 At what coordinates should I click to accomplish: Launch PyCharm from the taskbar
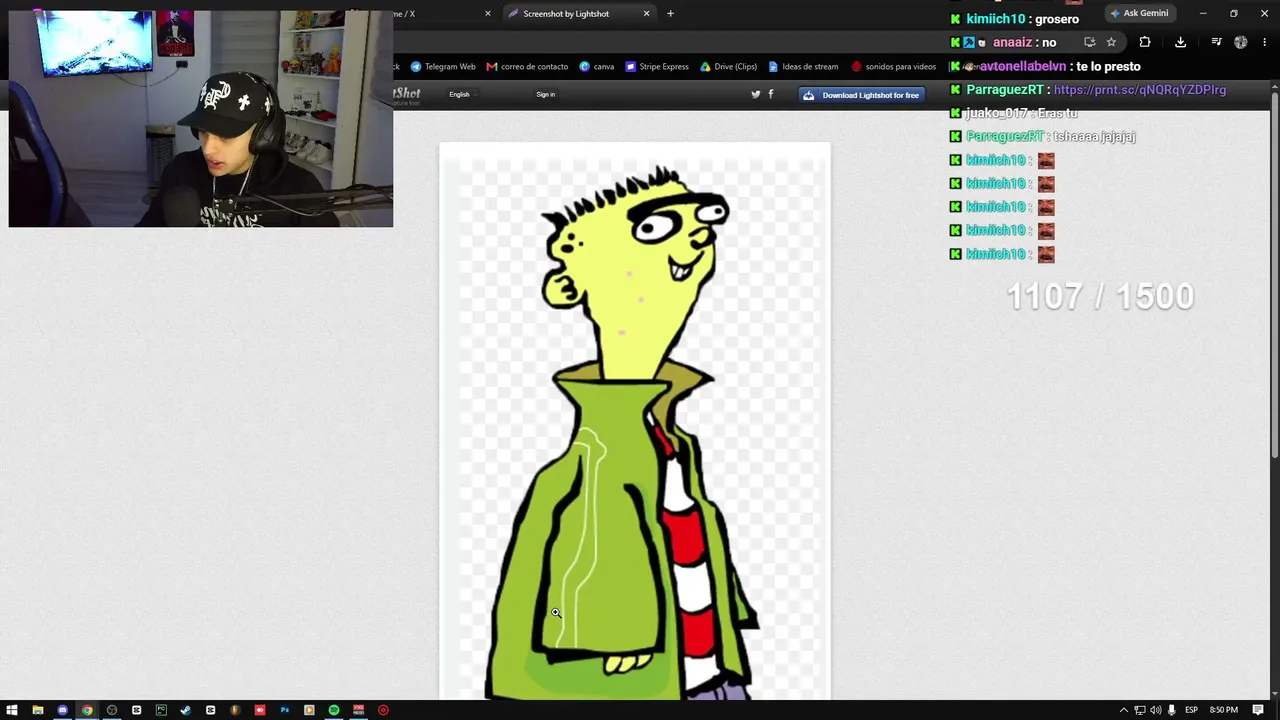(161, 710)
